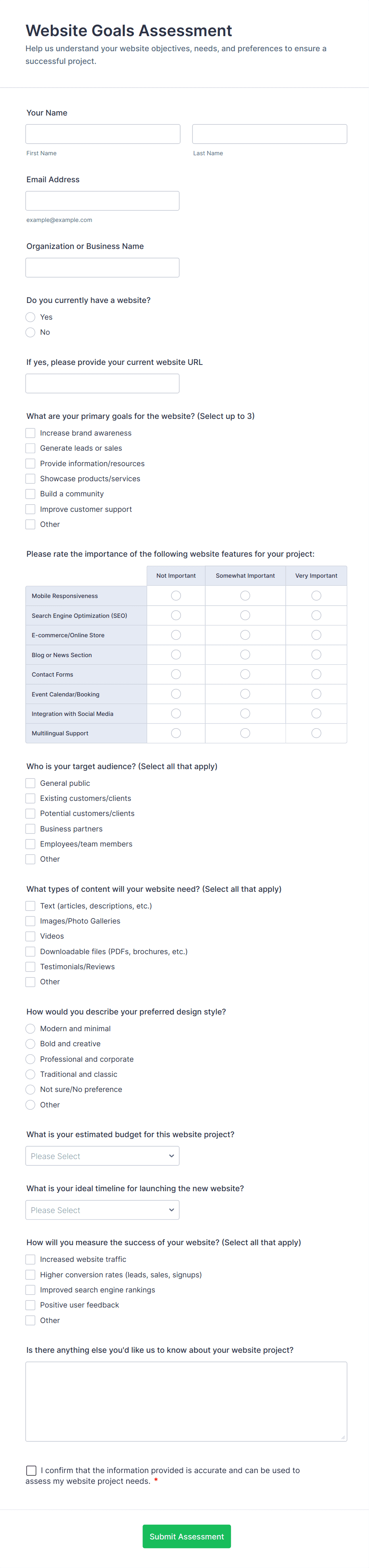Check the Increase brand awareness goal
Image resolution: width=369 pixels, height=1568 pixels.
[31, 433]
